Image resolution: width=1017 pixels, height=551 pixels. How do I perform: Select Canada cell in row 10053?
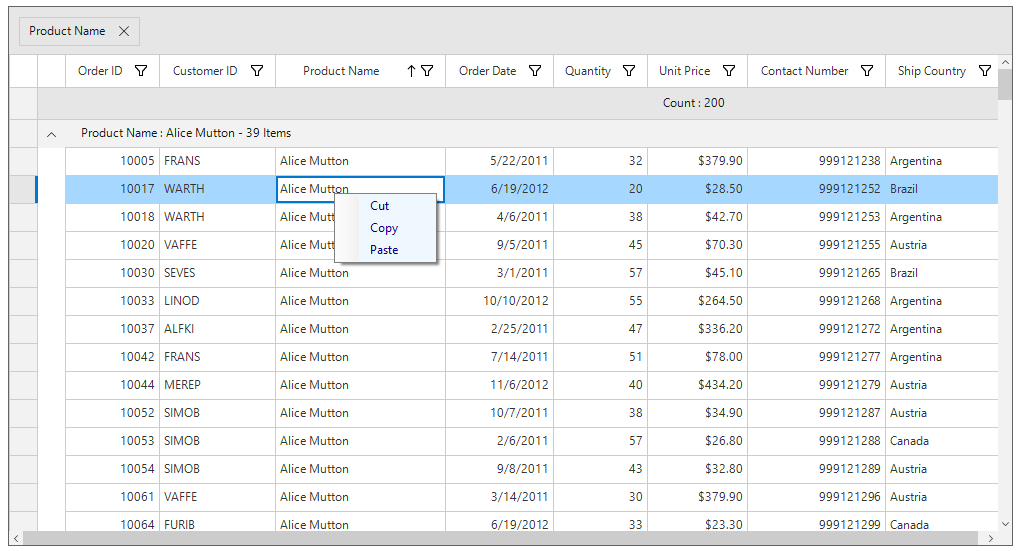pyautogui.click(x=942, y=441)
